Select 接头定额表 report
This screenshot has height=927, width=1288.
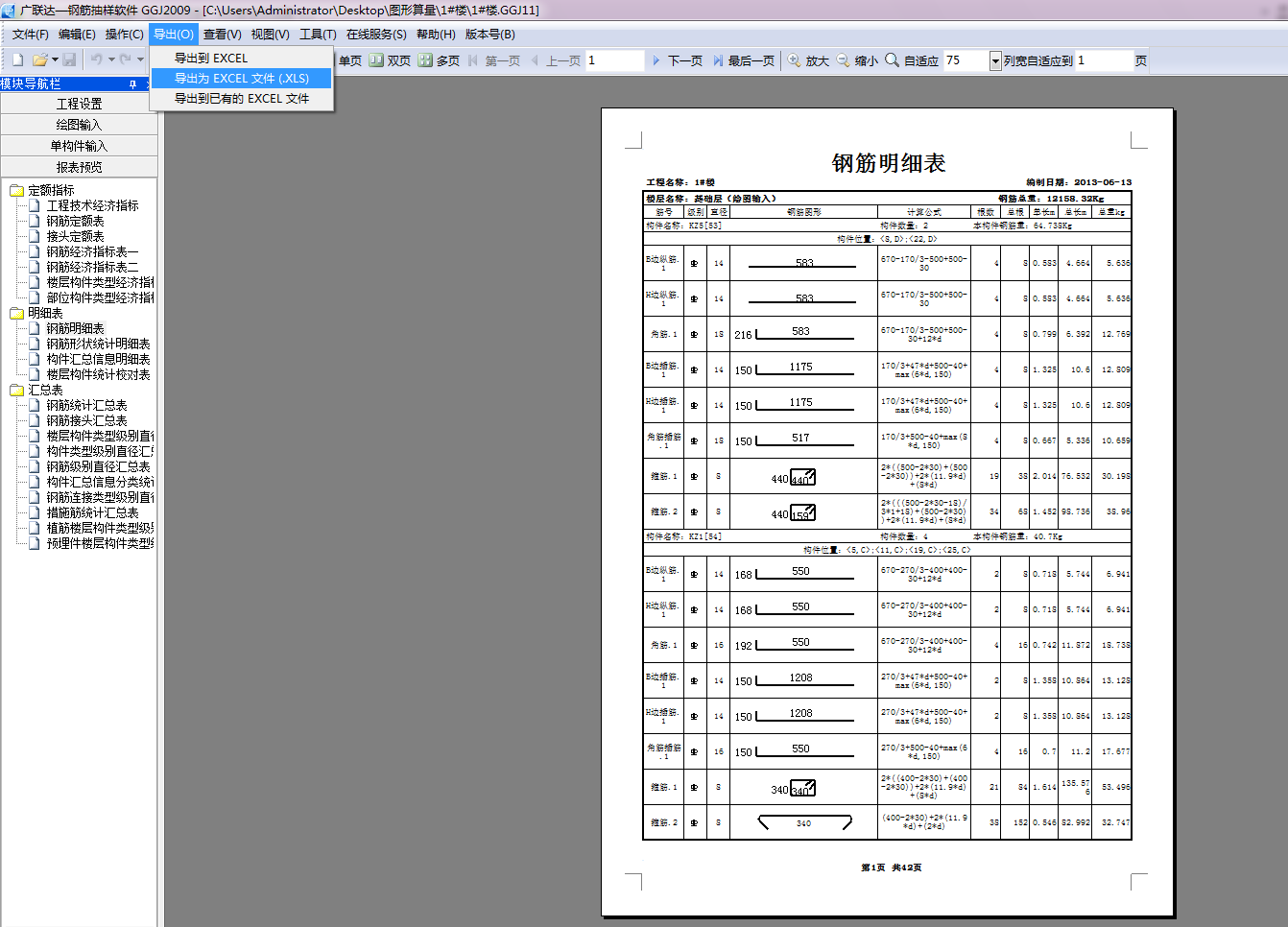click(x=75, y=237)
